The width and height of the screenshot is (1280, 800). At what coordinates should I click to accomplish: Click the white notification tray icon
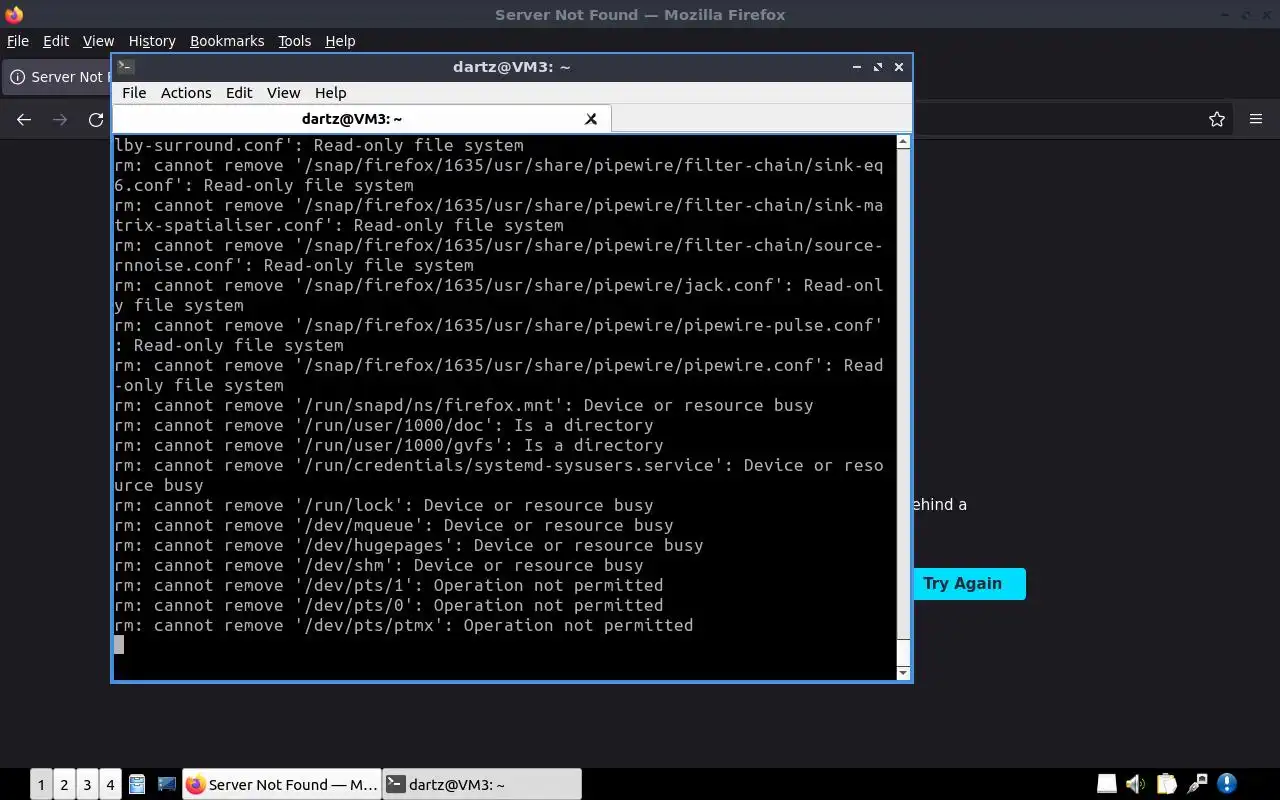click(x=1107, y=784)
